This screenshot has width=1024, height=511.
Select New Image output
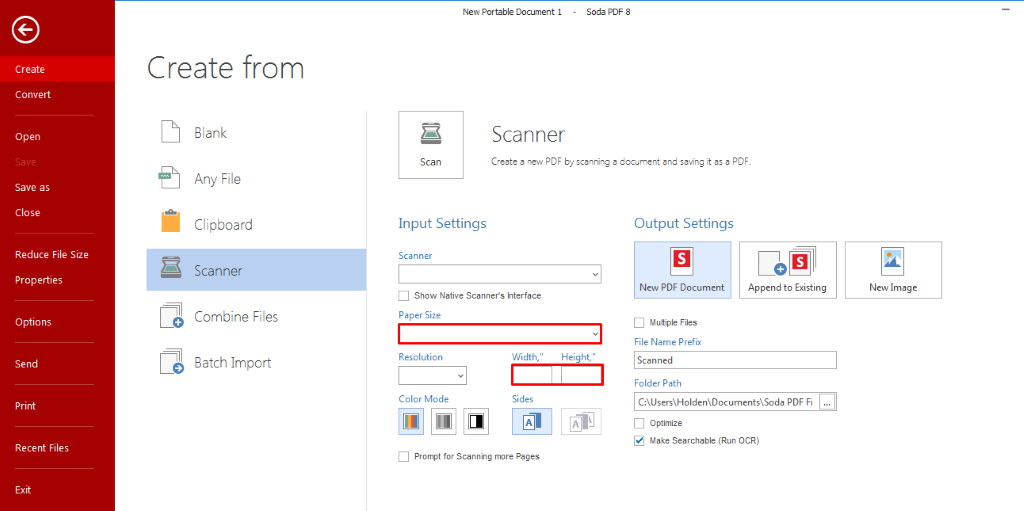(893, 270)
